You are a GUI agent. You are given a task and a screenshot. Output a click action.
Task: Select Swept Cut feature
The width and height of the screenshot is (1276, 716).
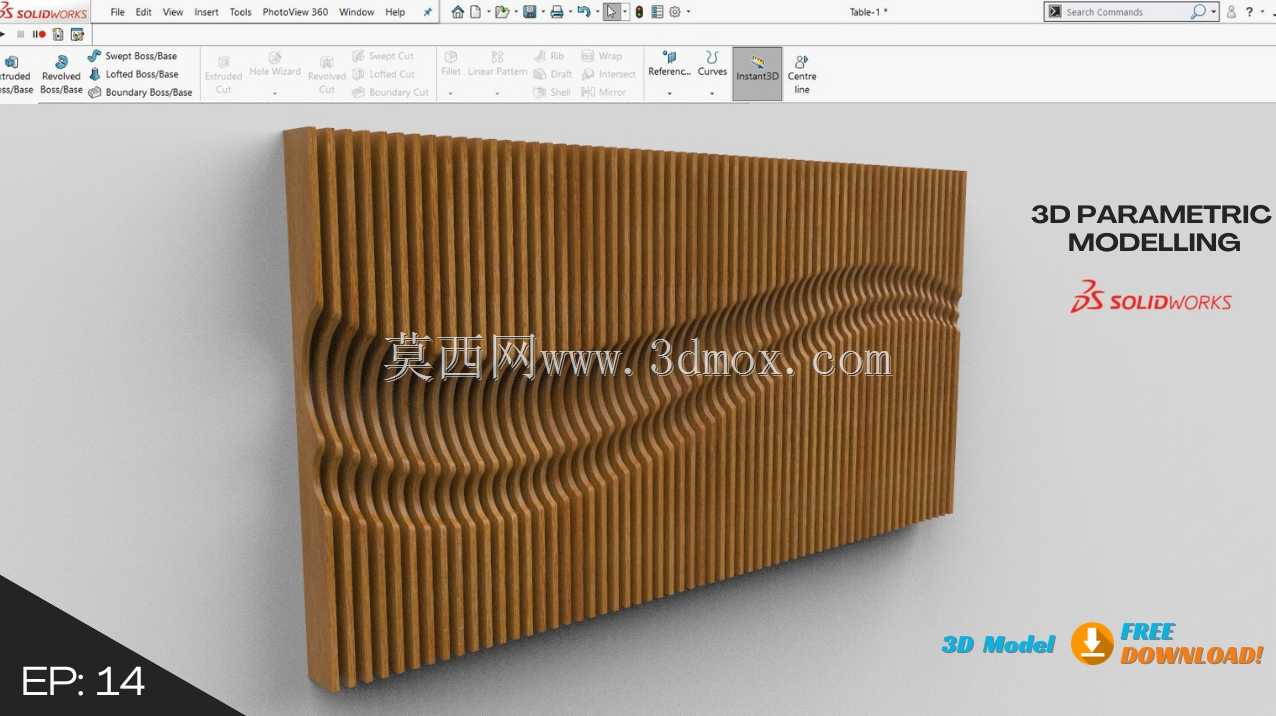click(383, 56)
